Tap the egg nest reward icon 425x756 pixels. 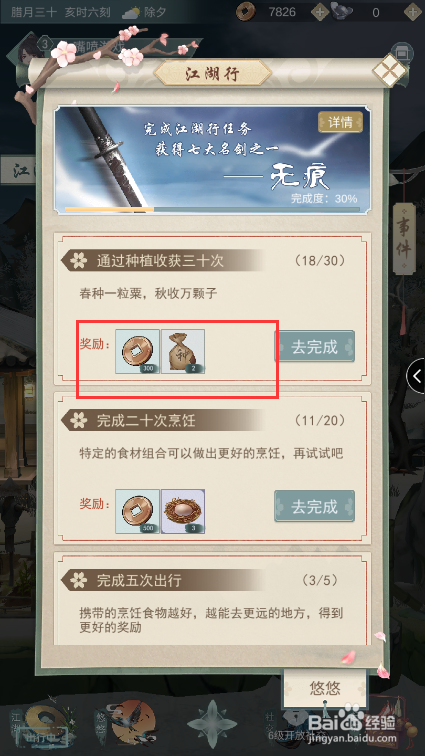tap(183, 511)
